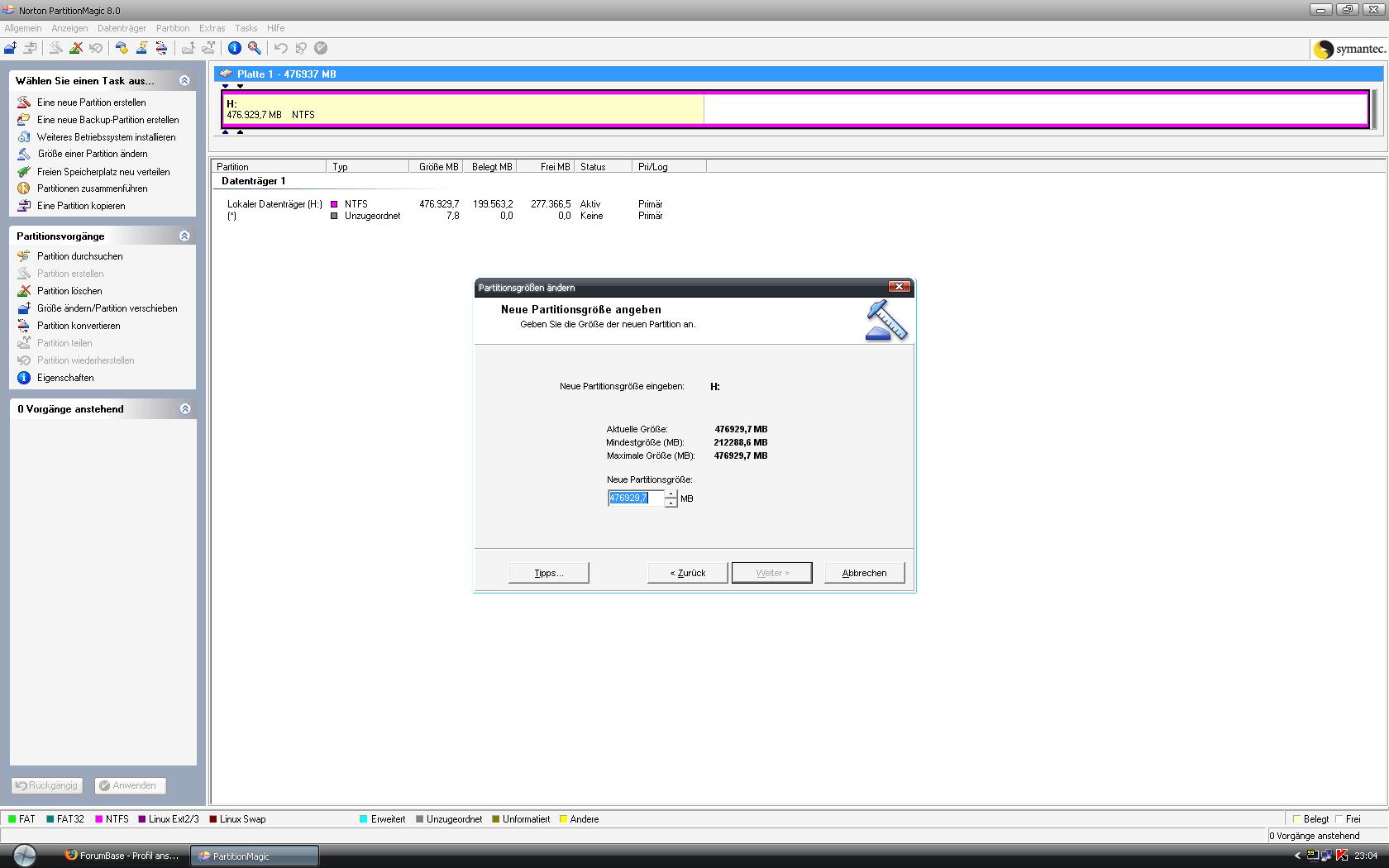1389x868 pixels.
Task: Collapse the 'Wählen Sie einen Task aus' panel
Action: [x=184, y=80]
